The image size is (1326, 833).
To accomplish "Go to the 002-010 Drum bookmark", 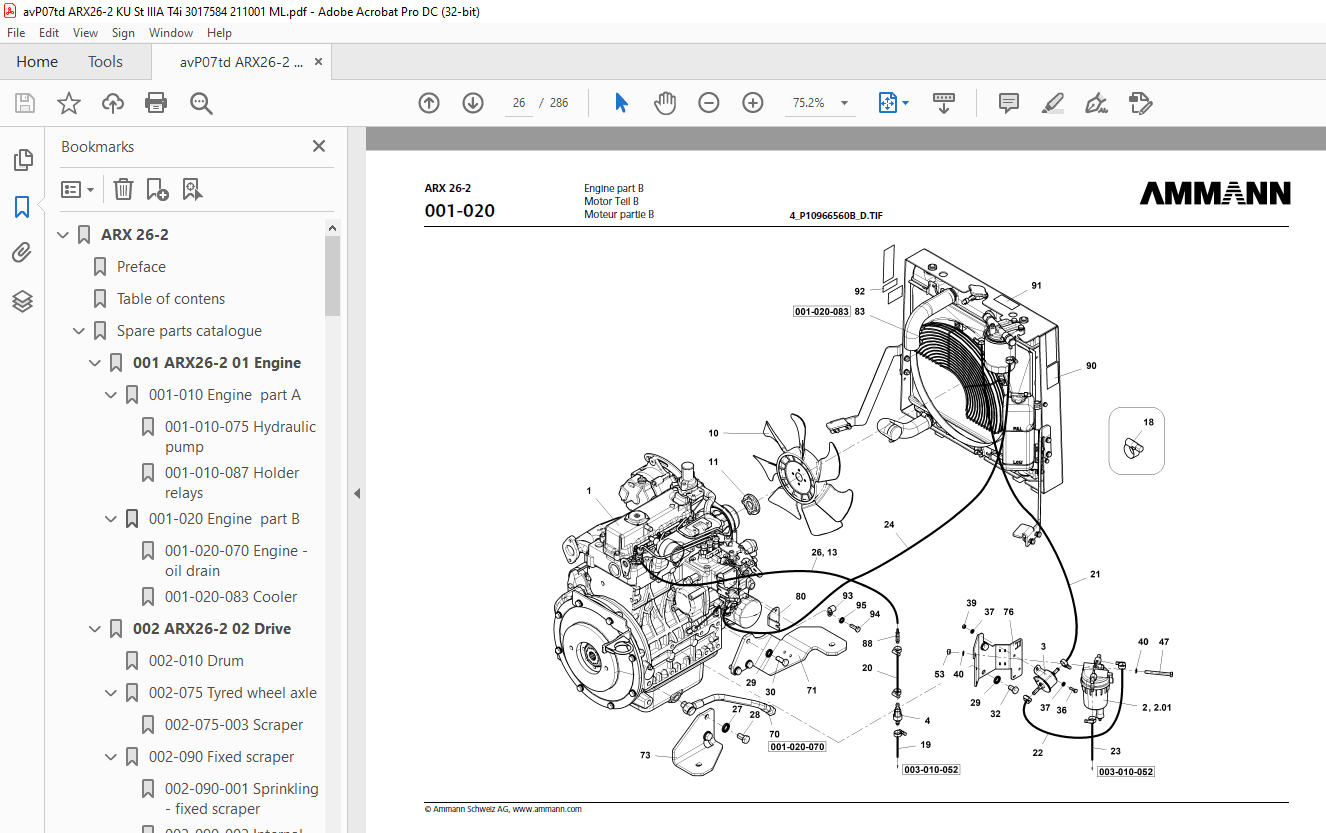I will [x=196, y=661].
